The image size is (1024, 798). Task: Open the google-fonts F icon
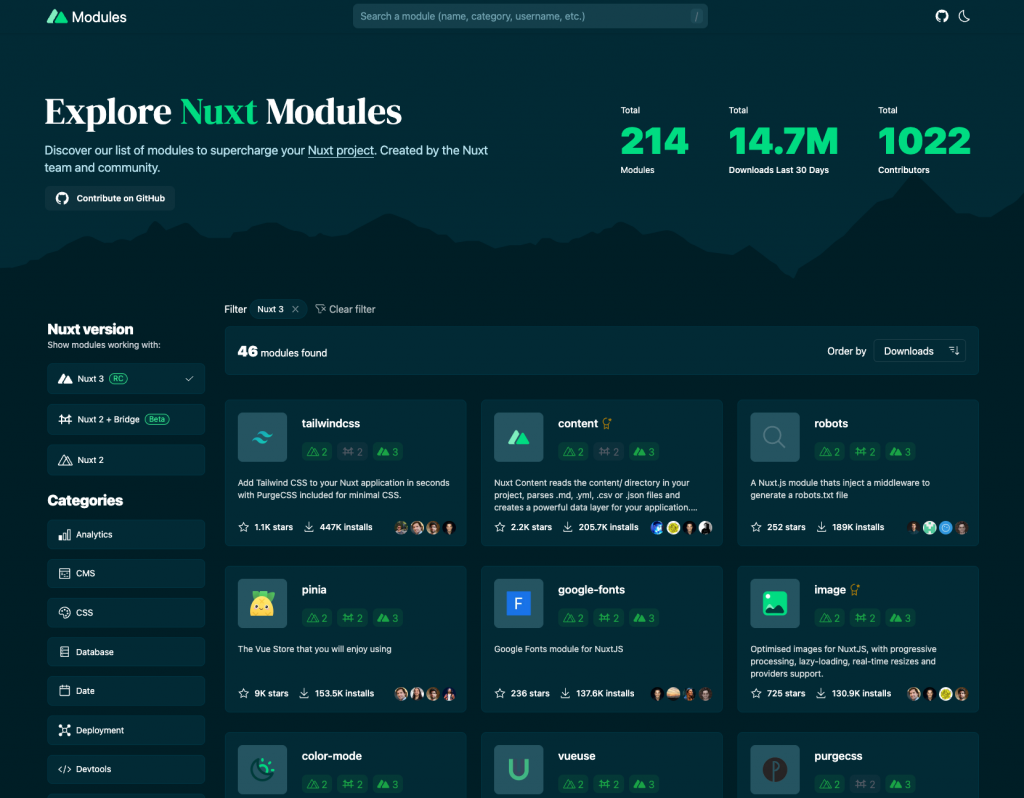[x=519, y=603]
